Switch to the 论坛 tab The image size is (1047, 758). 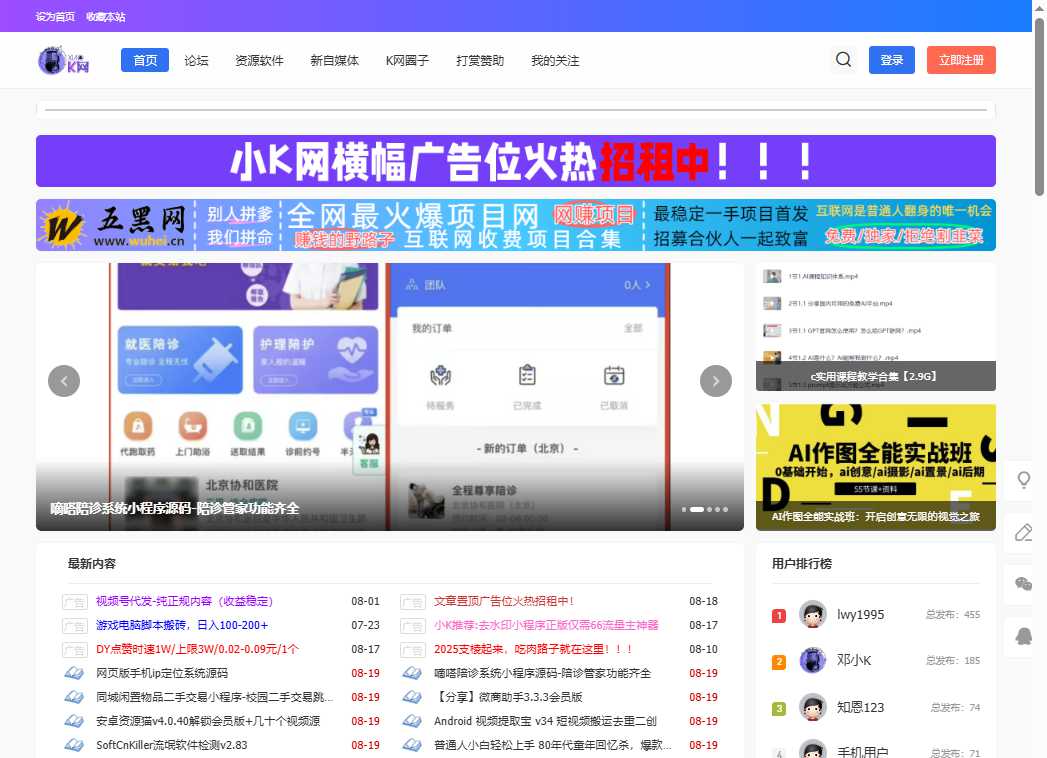coord(196,59)
